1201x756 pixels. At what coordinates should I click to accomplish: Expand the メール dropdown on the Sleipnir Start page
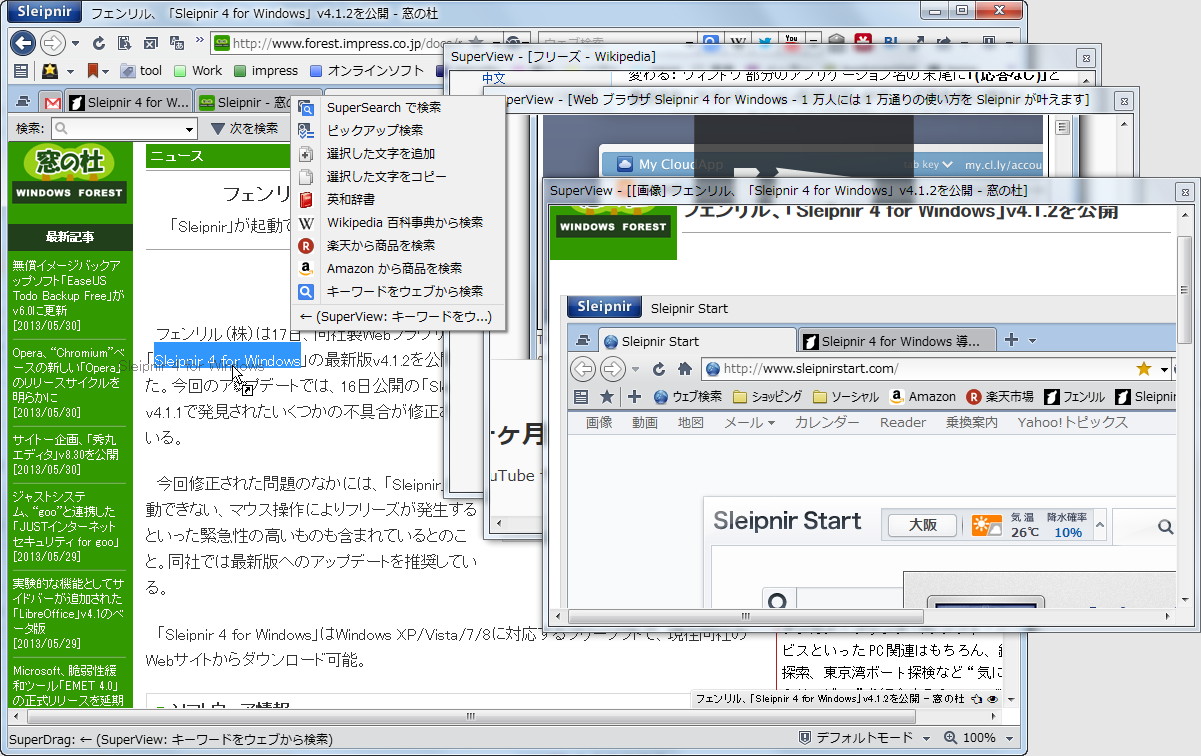[750, 422]
